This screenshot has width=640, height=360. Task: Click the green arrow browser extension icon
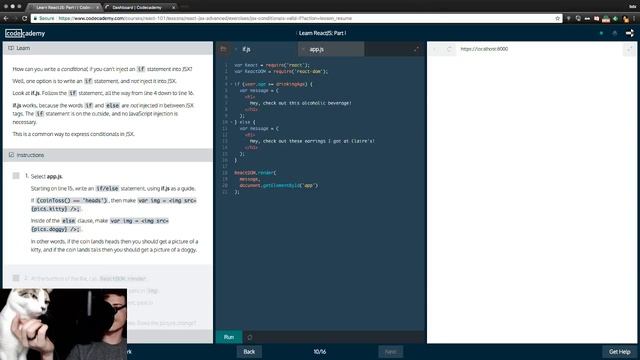tap(616, 18)
